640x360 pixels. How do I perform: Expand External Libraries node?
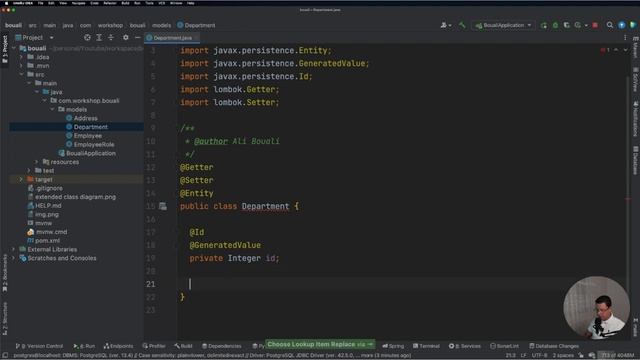(x=14, y=249)
